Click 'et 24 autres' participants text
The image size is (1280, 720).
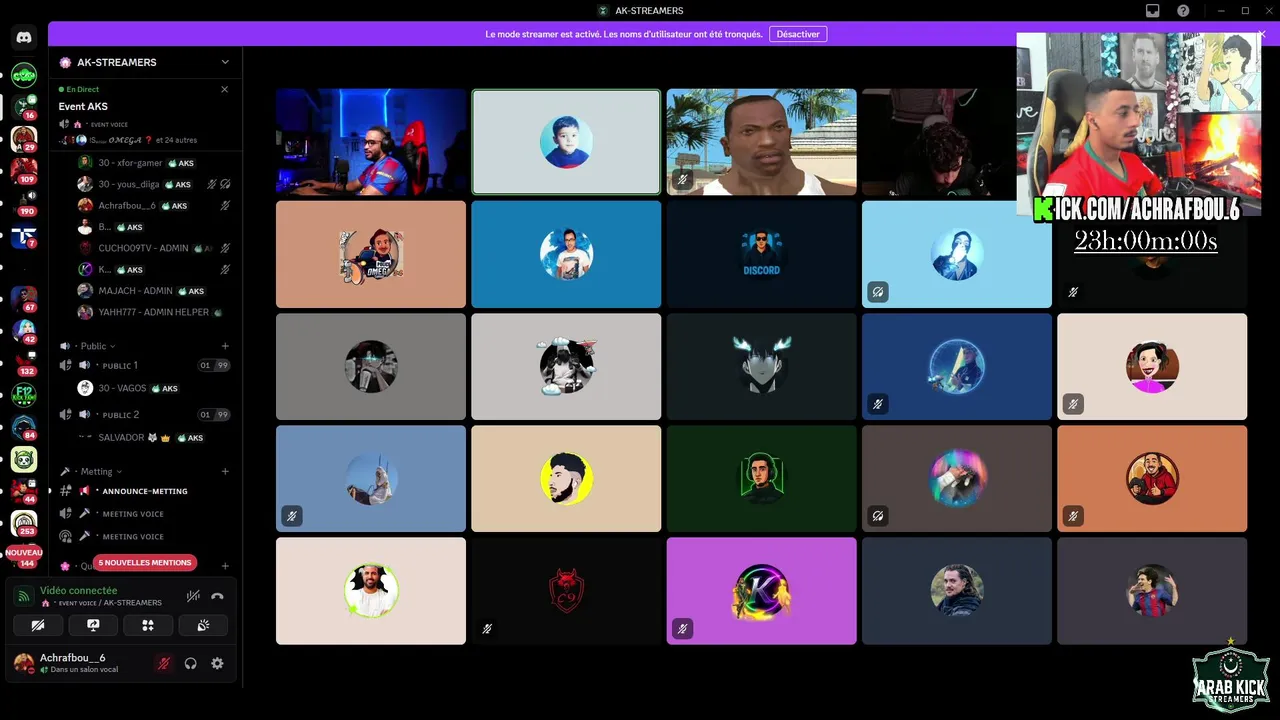(176, 140)
